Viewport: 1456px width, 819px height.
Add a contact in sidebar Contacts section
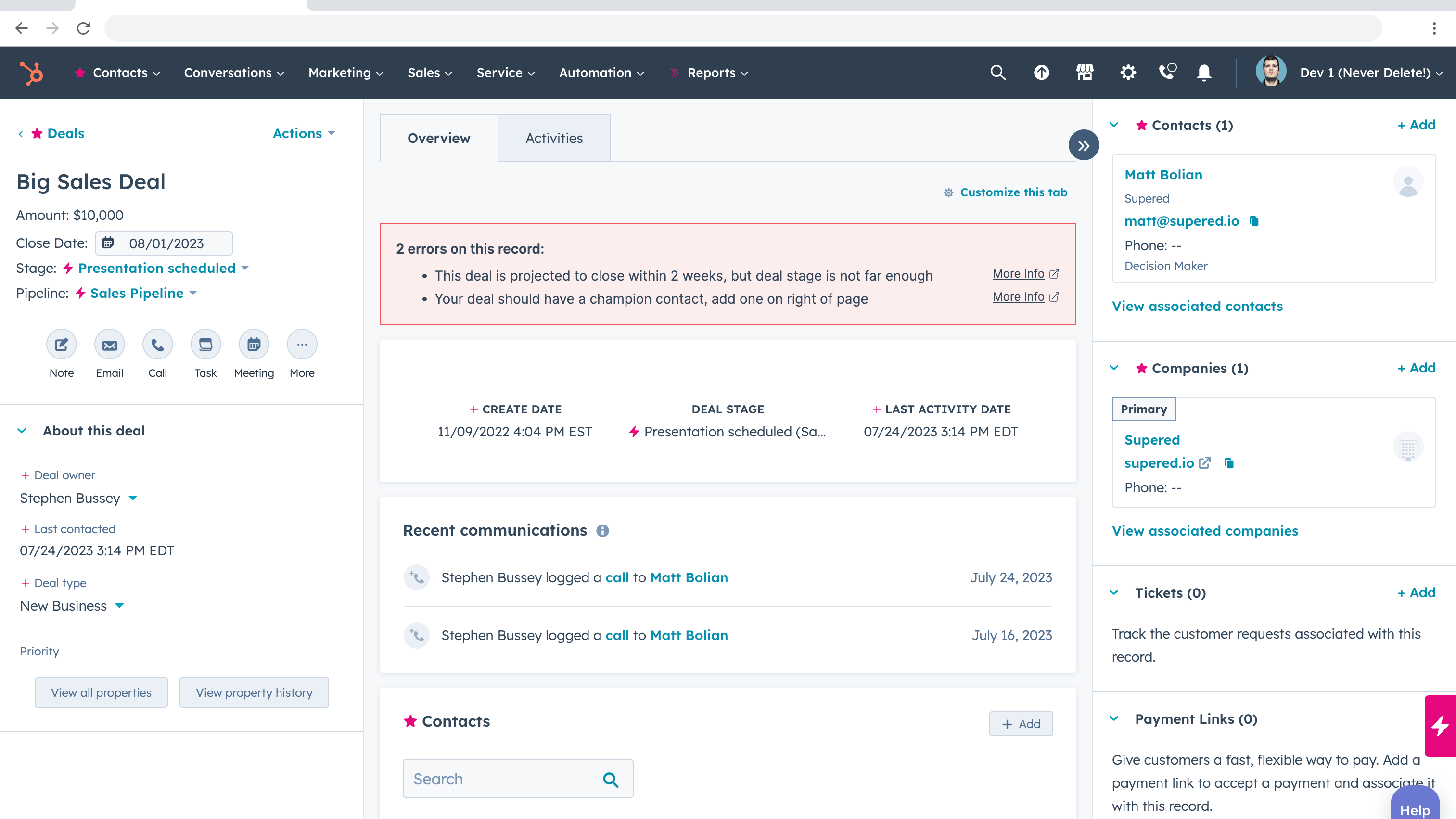(x=1417, y=125)
